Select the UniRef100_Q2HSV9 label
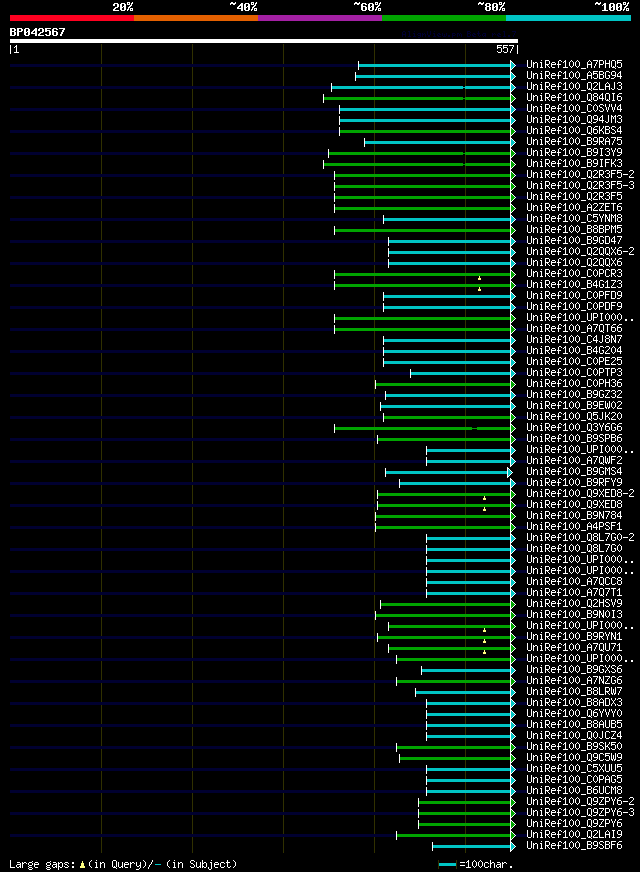Screen dimensions: 640x872 tap(574, 604)
